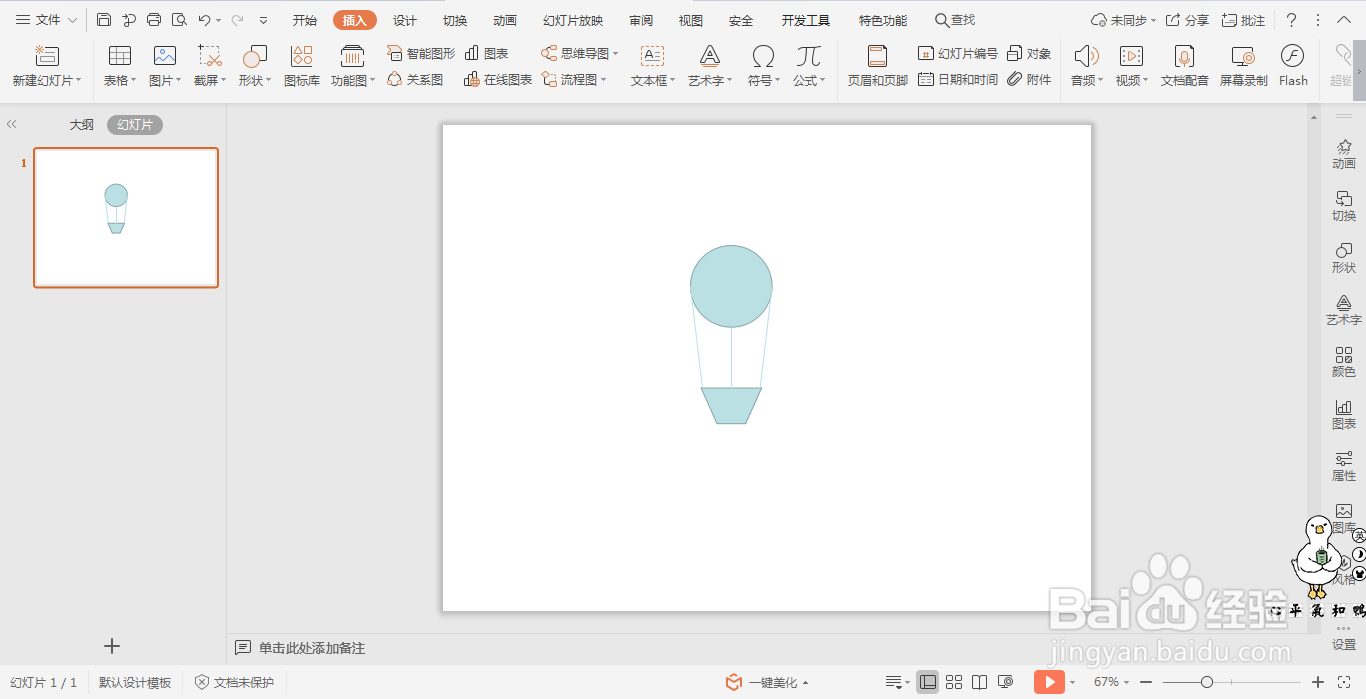Insert 日期和时间 date and time
This screenshot has width=1366, height=699.
(957, 79)
